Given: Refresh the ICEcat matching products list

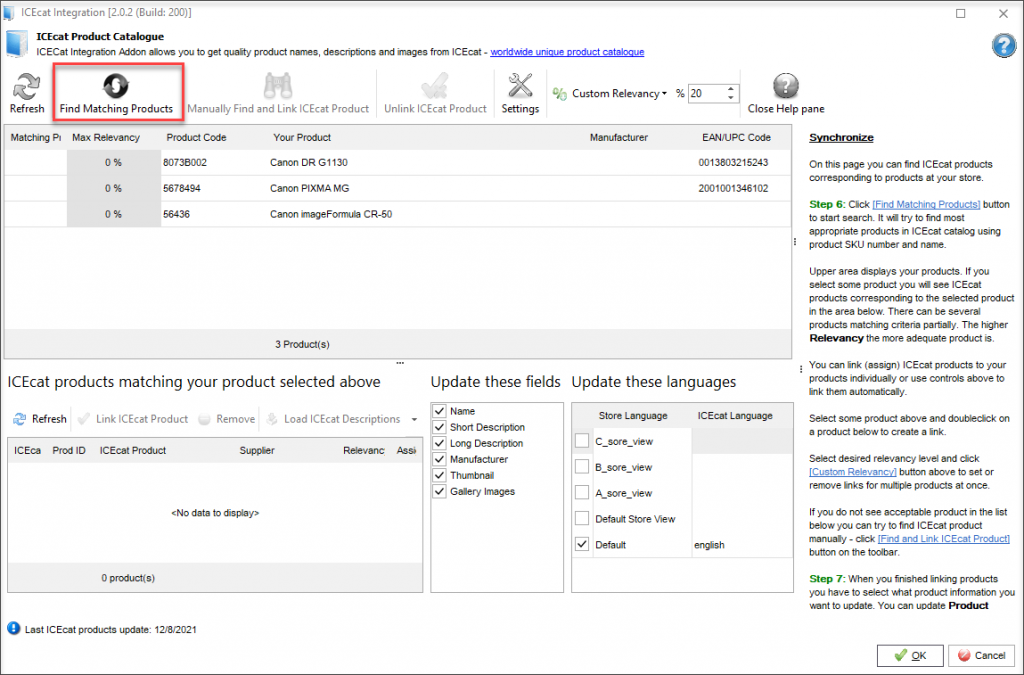Looking at the screenshot, I should (x=40, y=419).
